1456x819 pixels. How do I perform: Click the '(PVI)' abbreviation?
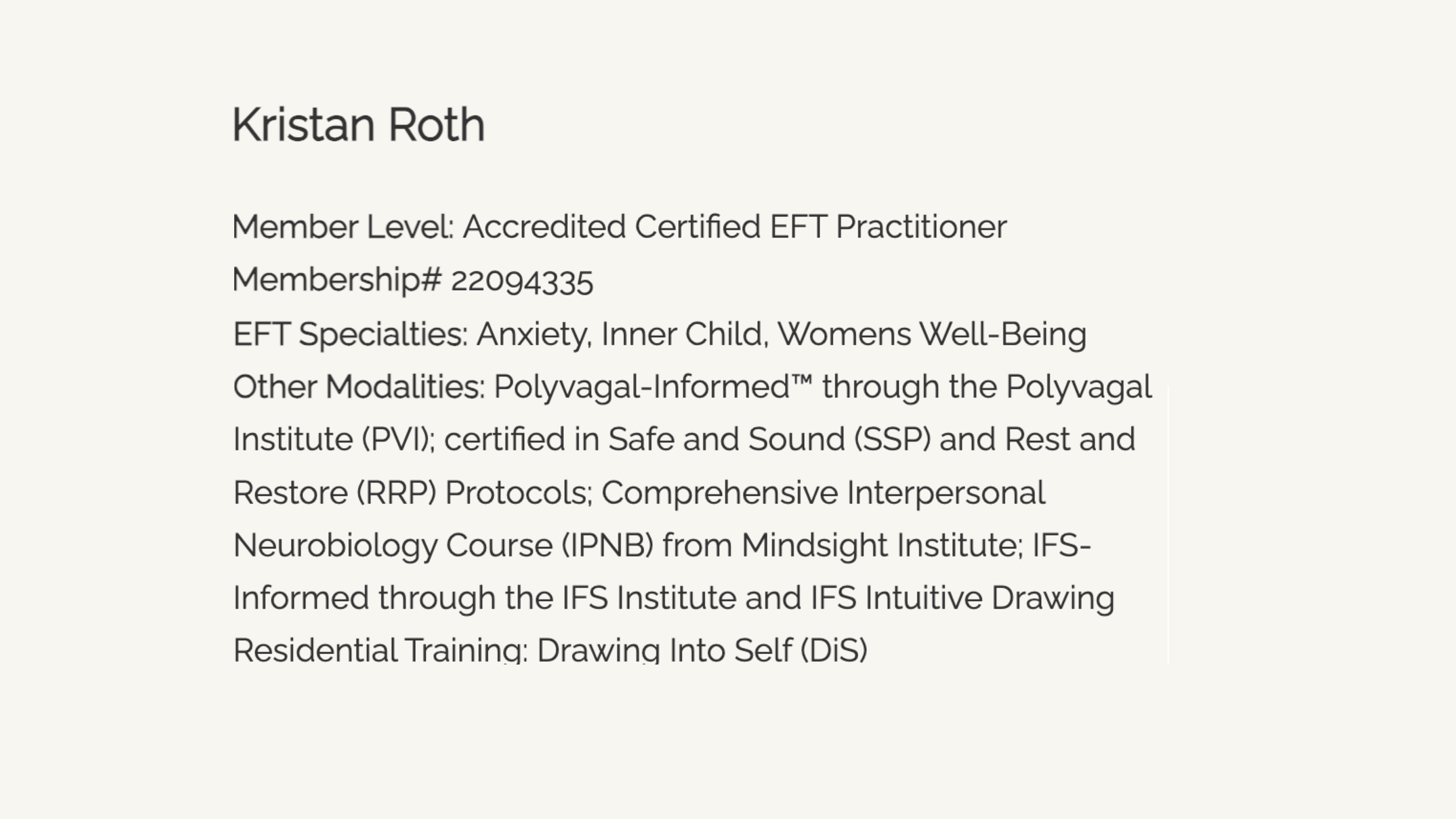tap(396, 439)
